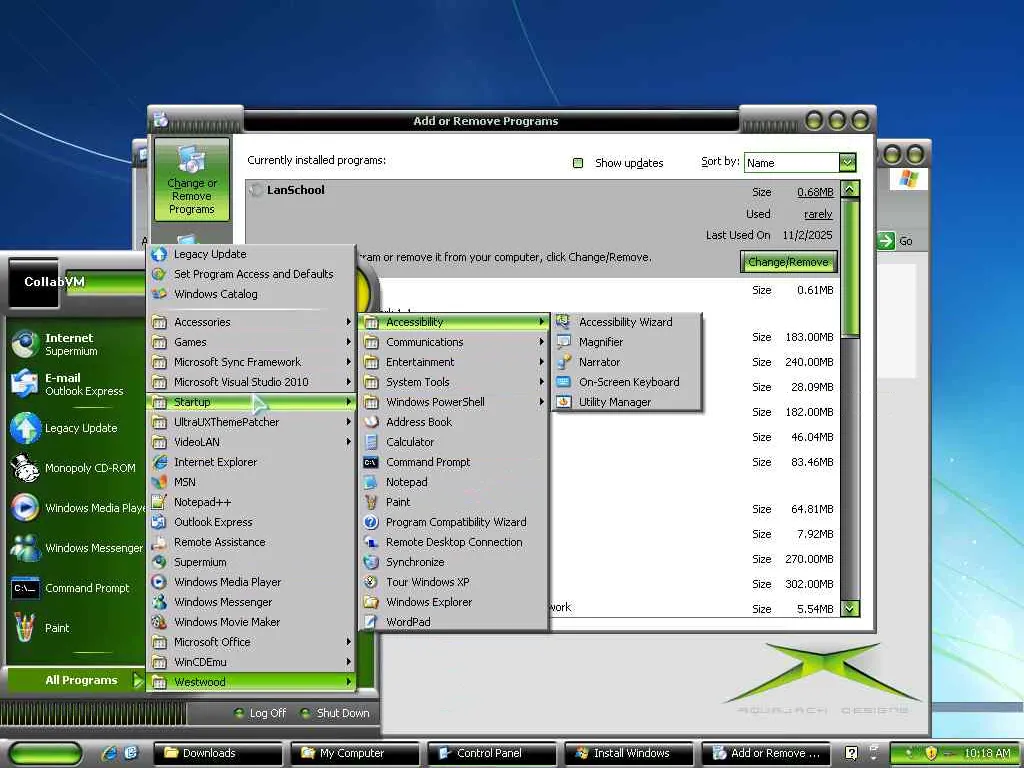
Task: Expand the Windows PowerShell folder
Action: 454,402
